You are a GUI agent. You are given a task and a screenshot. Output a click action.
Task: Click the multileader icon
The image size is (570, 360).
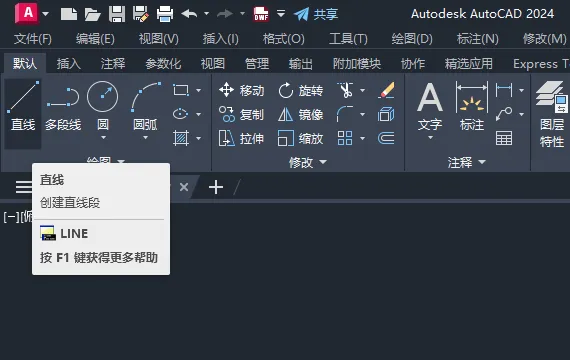click(504, 114)
